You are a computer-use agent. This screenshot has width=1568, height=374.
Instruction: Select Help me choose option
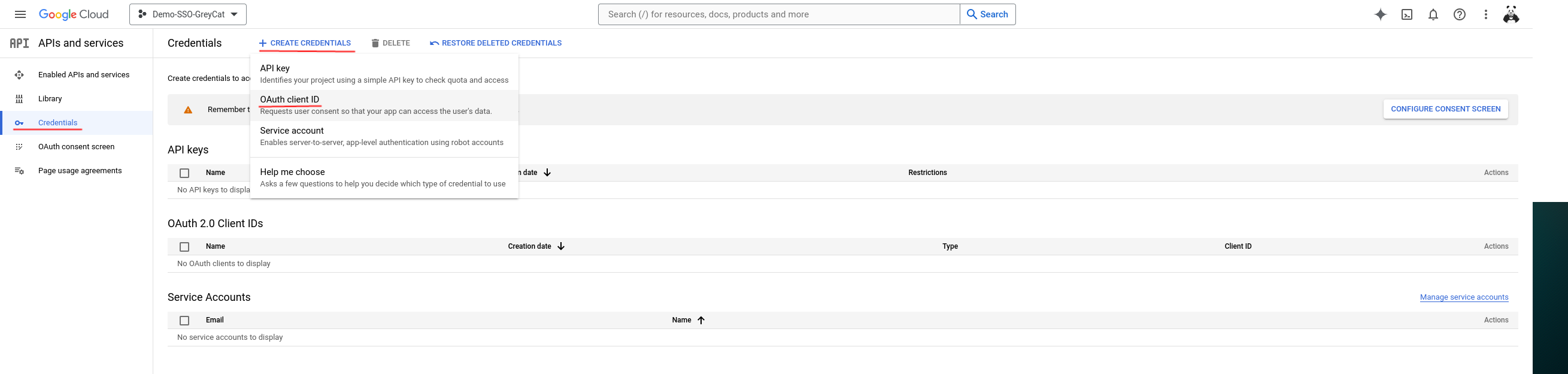(x=384, y=177)
